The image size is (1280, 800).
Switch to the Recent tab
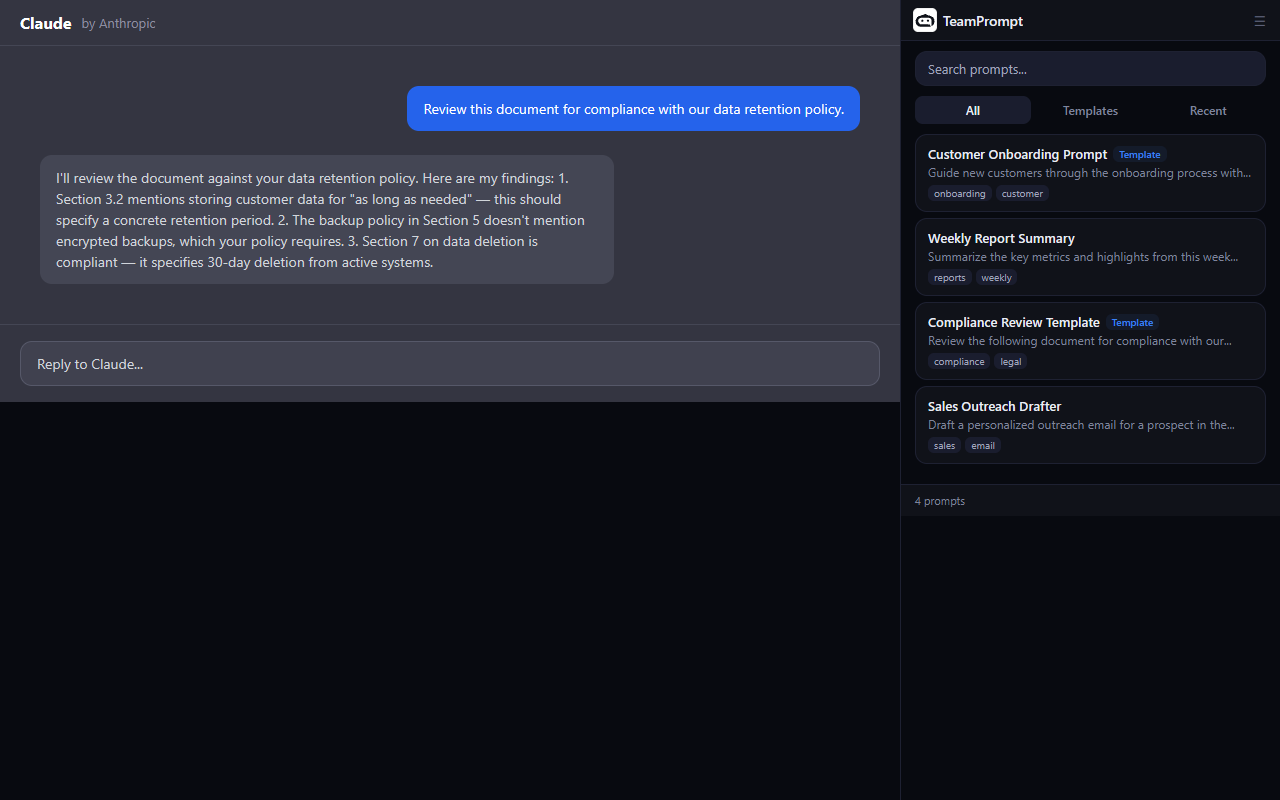[1207, 111]
